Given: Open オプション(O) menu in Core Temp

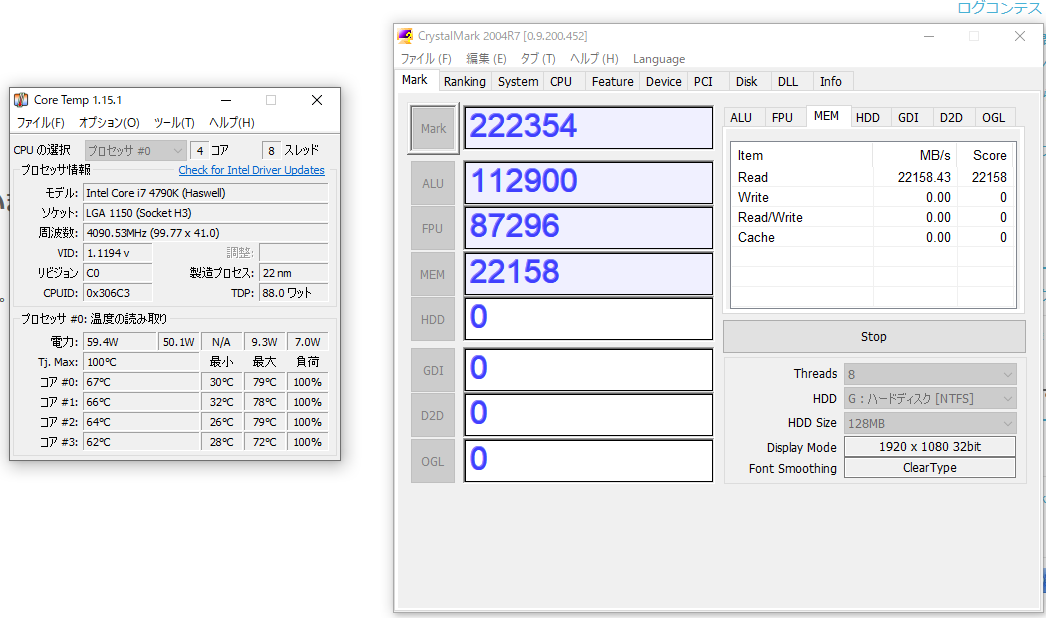Looking at the screenshot, I should (x=109, y=123).
